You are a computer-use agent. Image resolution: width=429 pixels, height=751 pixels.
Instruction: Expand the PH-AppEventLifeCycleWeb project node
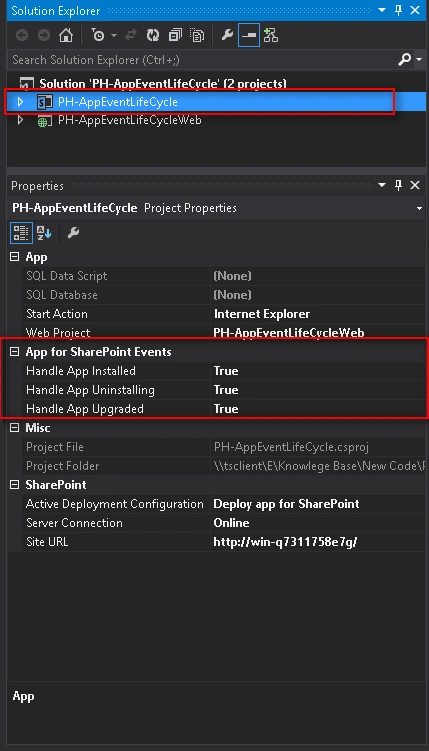[20, 120]
